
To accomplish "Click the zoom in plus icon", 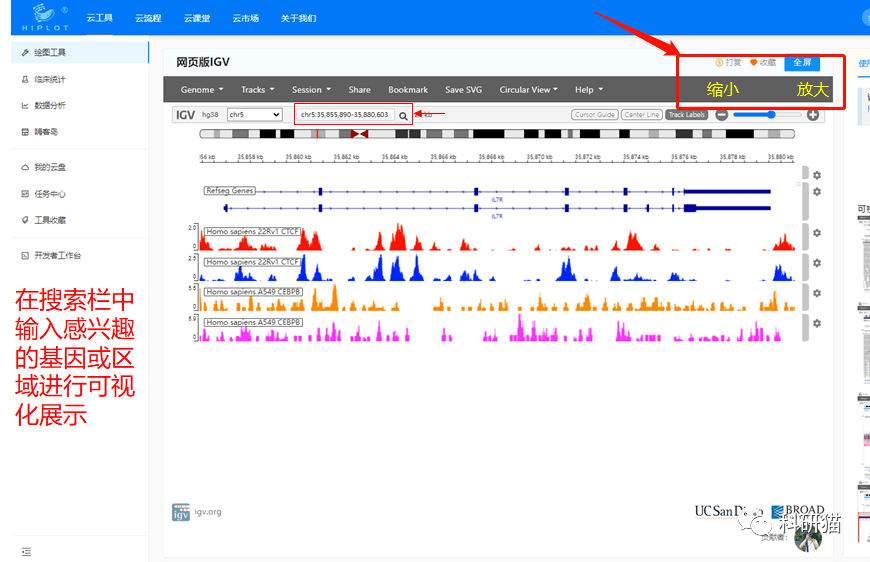I will click(x=813, y=115).
